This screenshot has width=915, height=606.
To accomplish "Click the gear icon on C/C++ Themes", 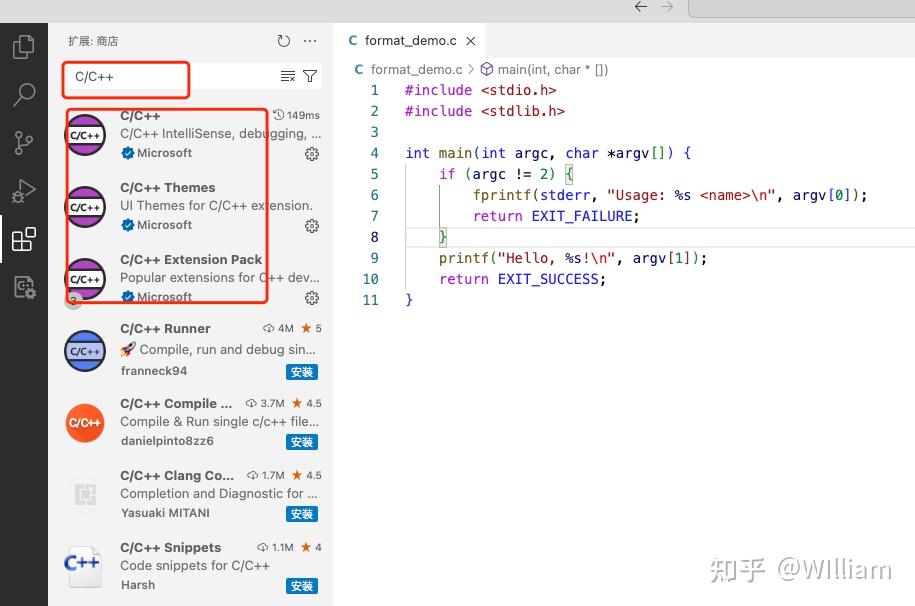I will (x=311, y=226).
